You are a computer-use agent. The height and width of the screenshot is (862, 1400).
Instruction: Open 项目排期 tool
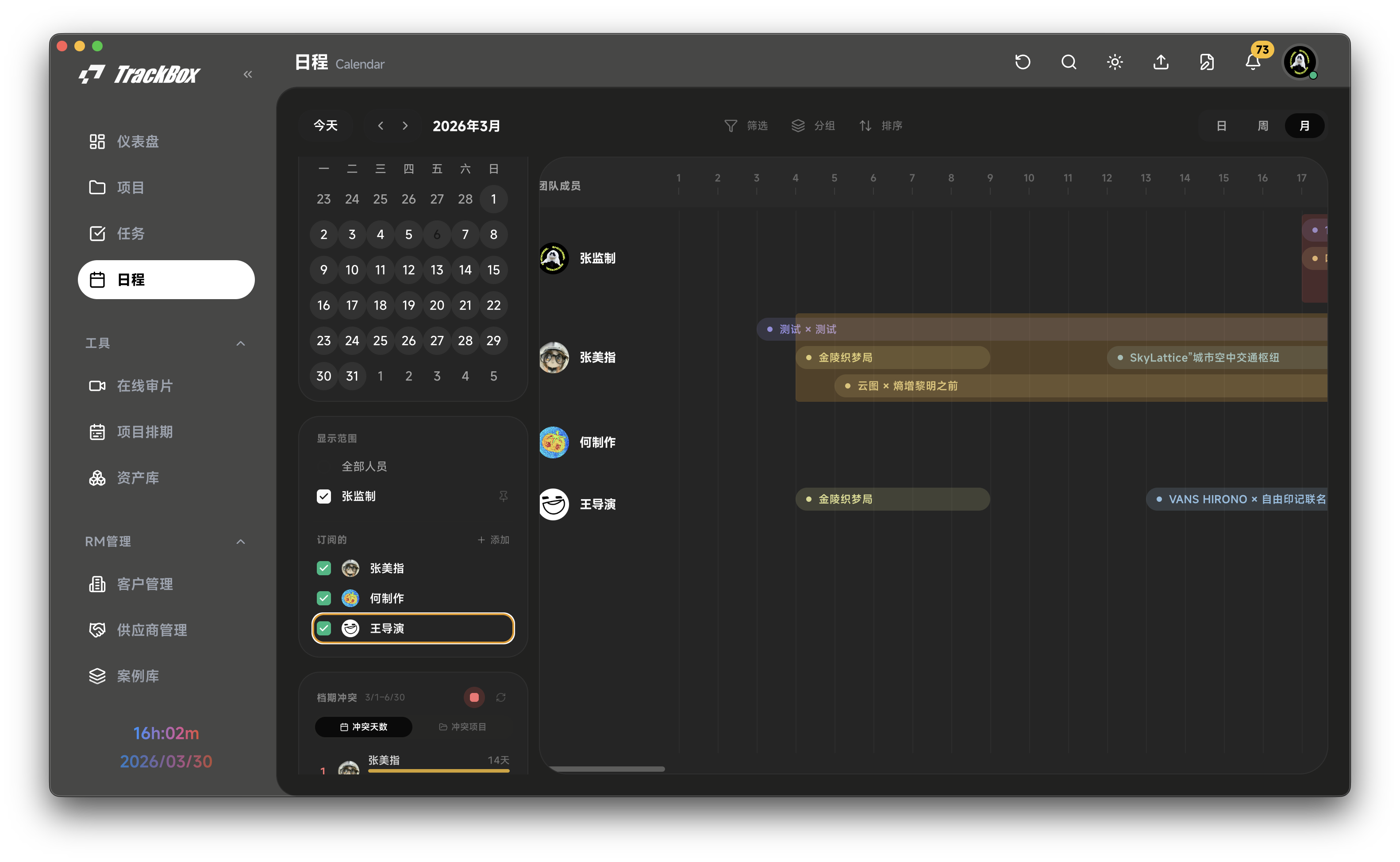pos(166,432)
